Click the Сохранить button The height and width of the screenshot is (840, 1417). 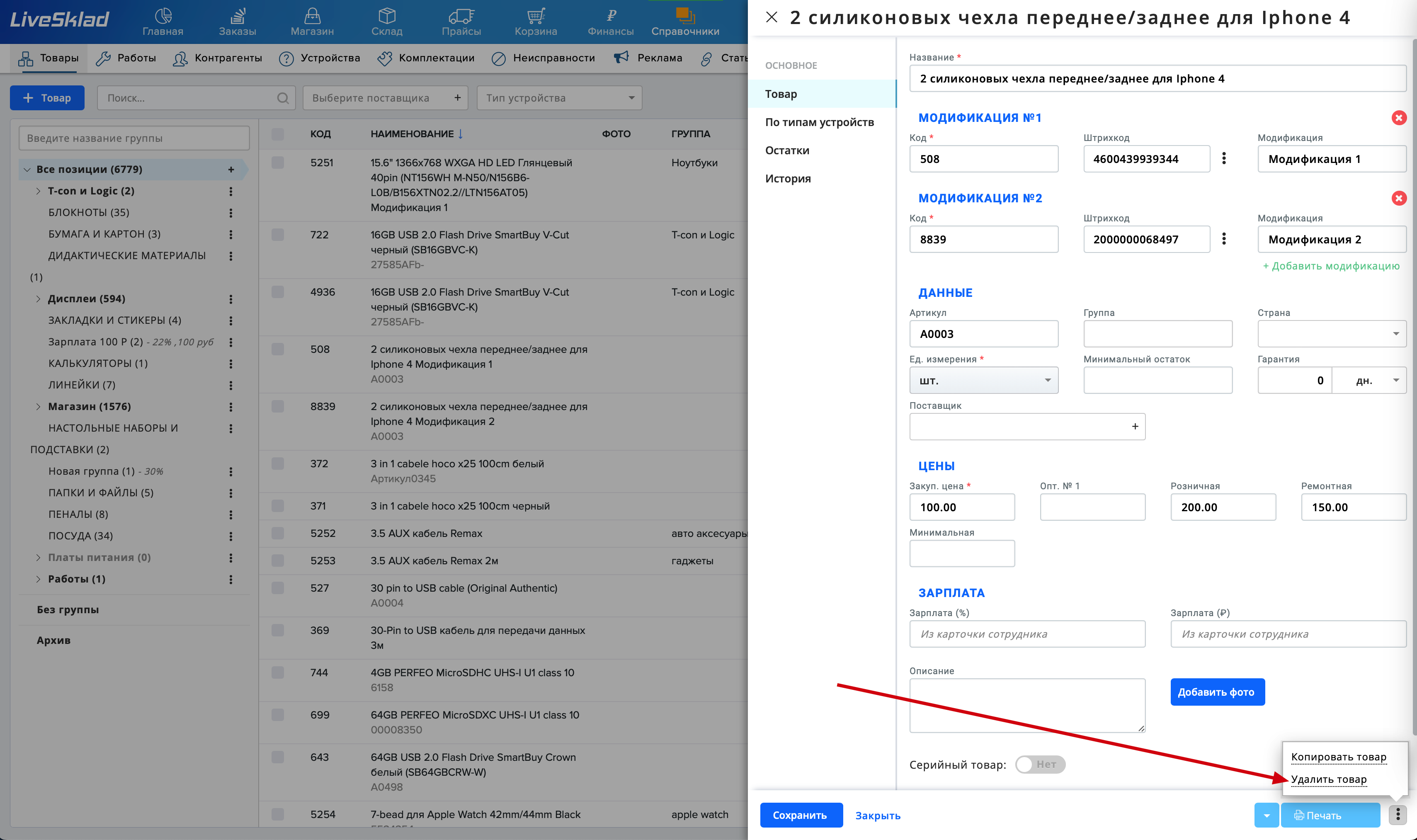coord(801,815)
